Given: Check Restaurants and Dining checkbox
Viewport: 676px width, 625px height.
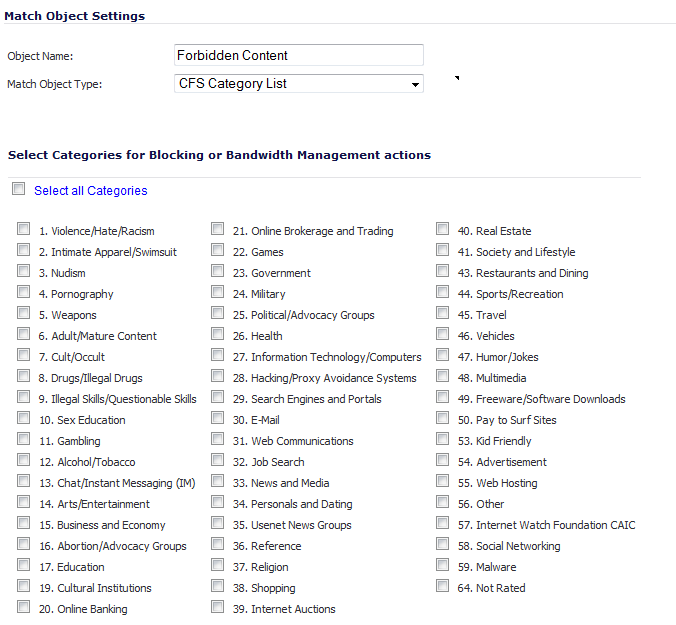Looking at the screenshot, I should coord(442,271).
